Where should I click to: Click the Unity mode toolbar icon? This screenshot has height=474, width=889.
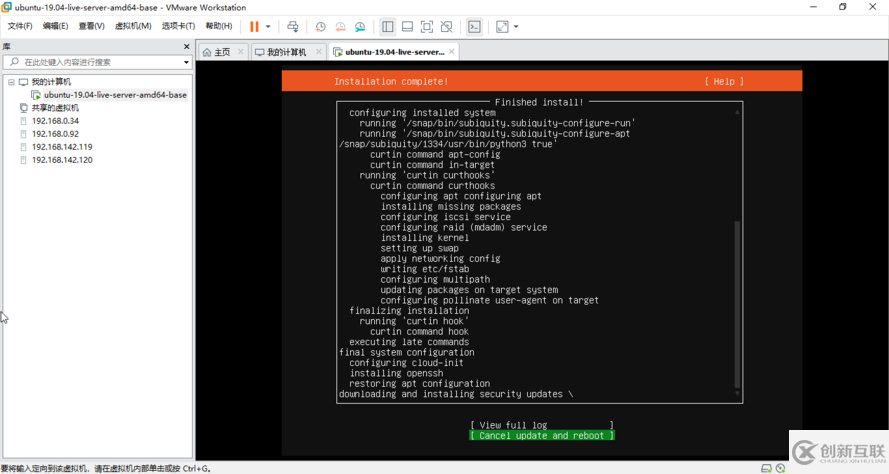pos(447,27)
